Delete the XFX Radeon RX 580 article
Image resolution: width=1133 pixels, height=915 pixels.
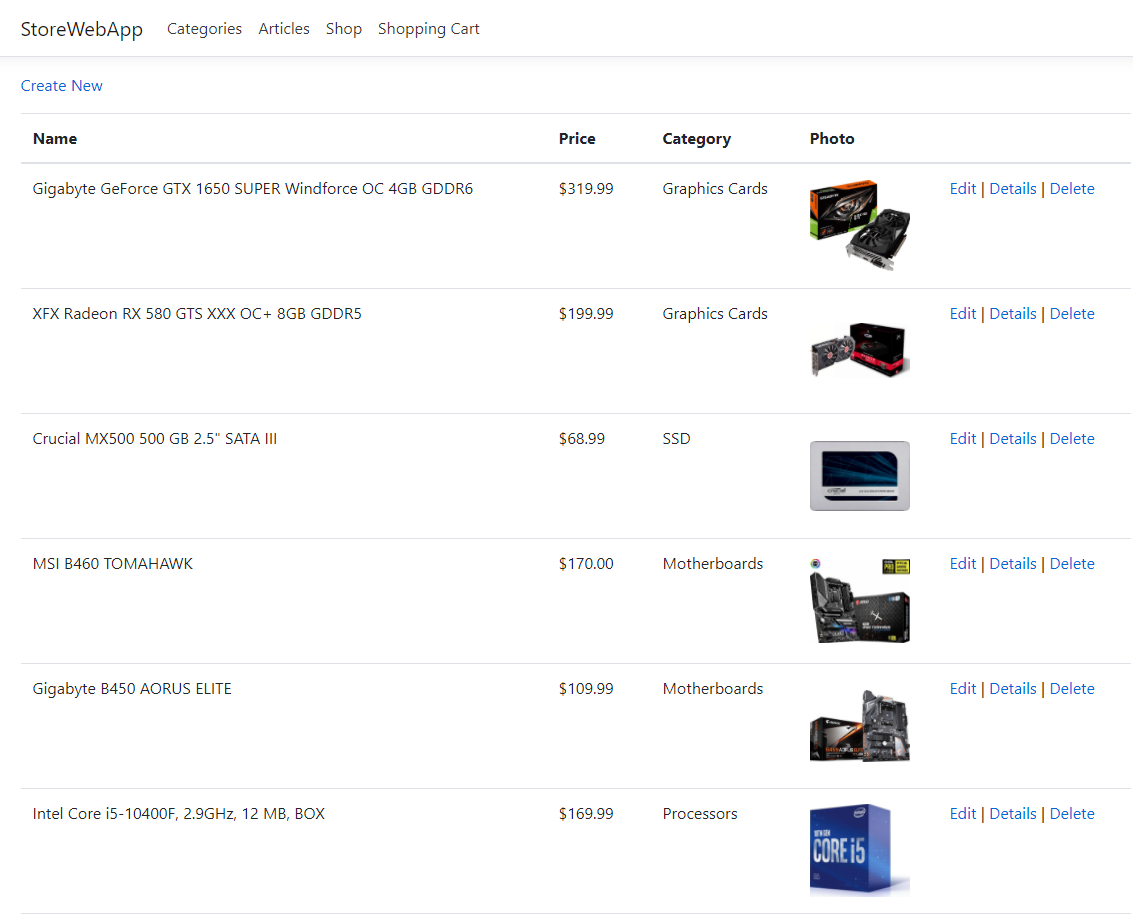pos(1072,314)
